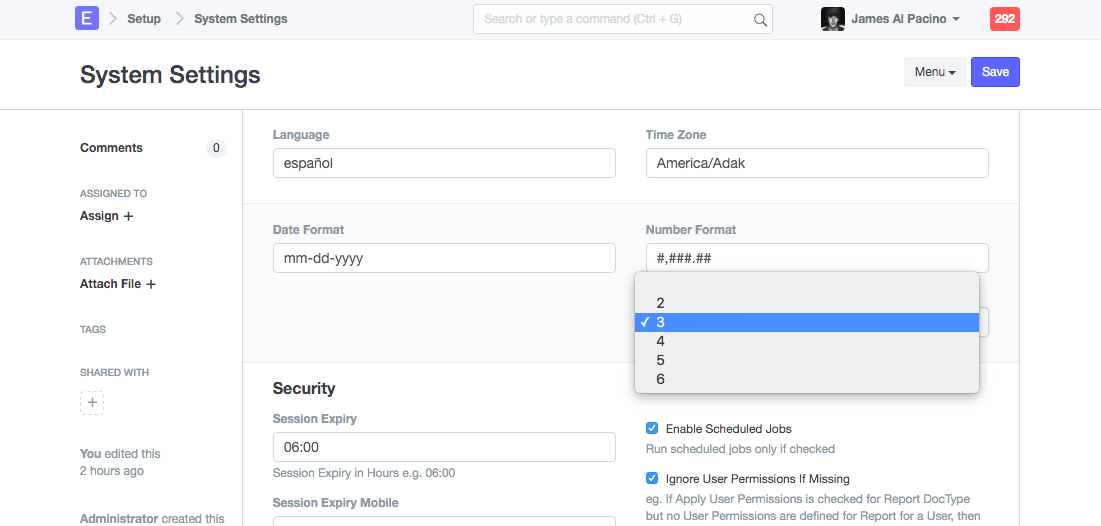Viewport: 1101px width, 526px height.
Task: Click the ERPNext home logo icon
Action: point(87,18)
